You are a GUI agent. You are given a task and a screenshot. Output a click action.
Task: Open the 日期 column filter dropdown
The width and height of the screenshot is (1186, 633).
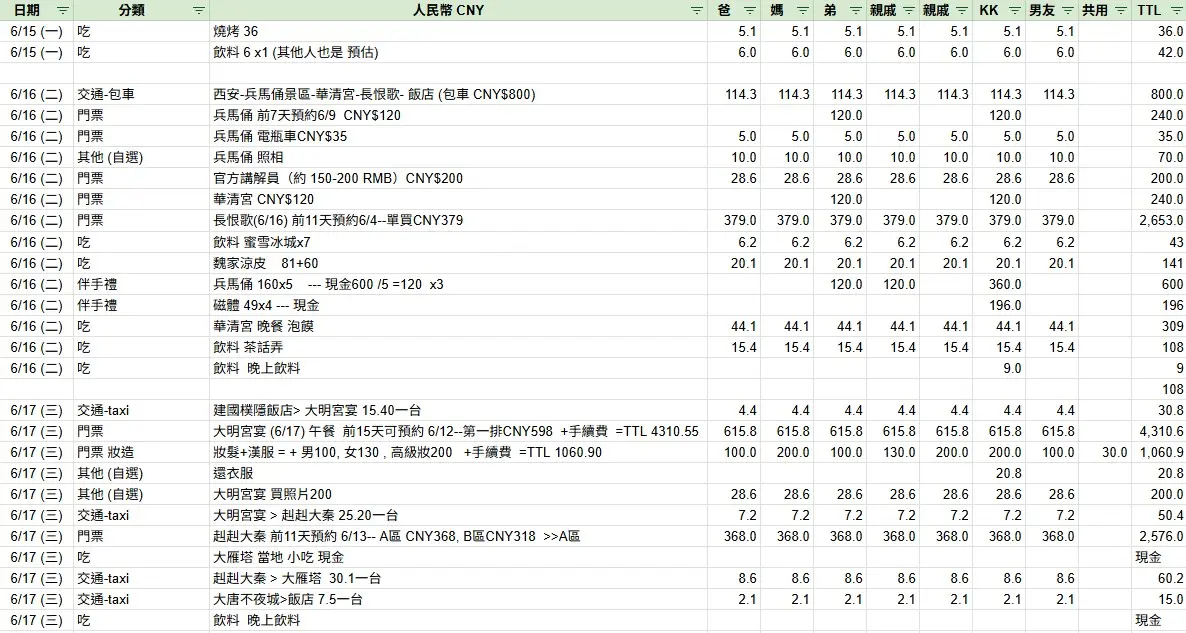(63, 11)
